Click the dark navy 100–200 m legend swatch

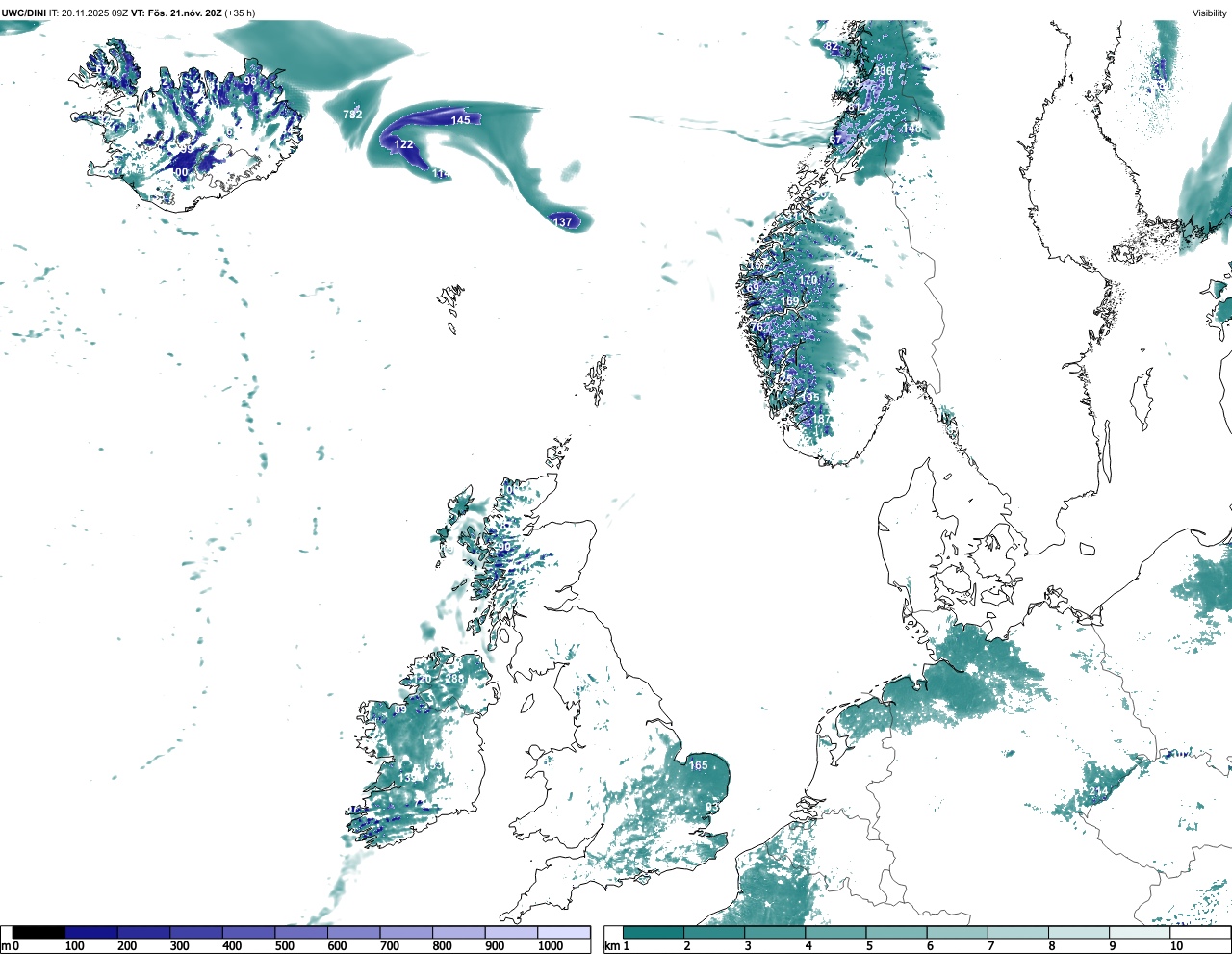(91, 932)
